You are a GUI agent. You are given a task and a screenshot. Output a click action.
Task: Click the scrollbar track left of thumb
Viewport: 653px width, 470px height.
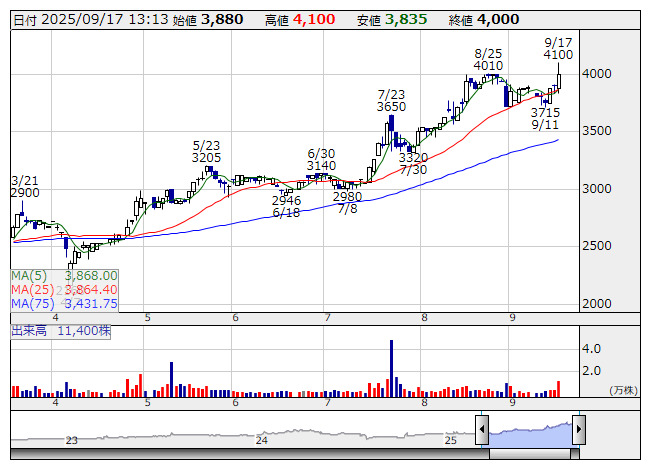pos(250,454)
